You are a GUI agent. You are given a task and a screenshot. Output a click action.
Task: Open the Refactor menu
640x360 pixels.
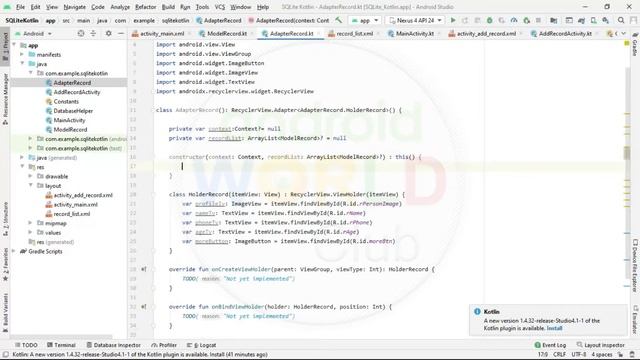pyautogui.click(x=145, y=7)
